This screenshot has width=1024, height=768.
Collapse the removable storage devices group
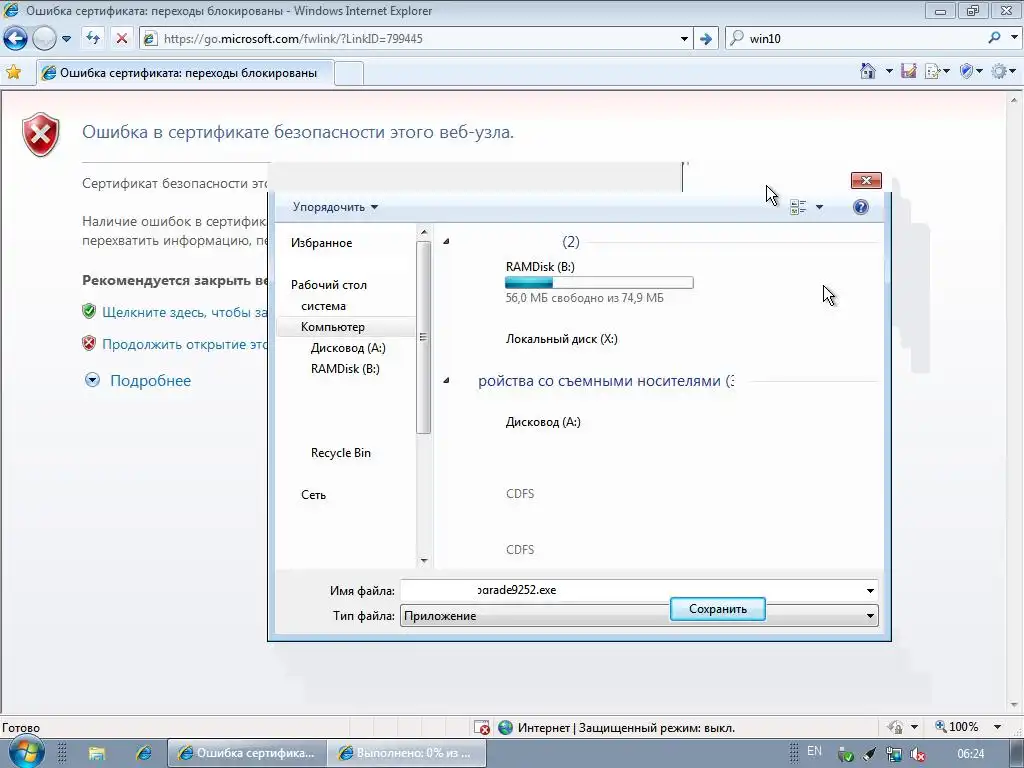click(x=447, y=380)
